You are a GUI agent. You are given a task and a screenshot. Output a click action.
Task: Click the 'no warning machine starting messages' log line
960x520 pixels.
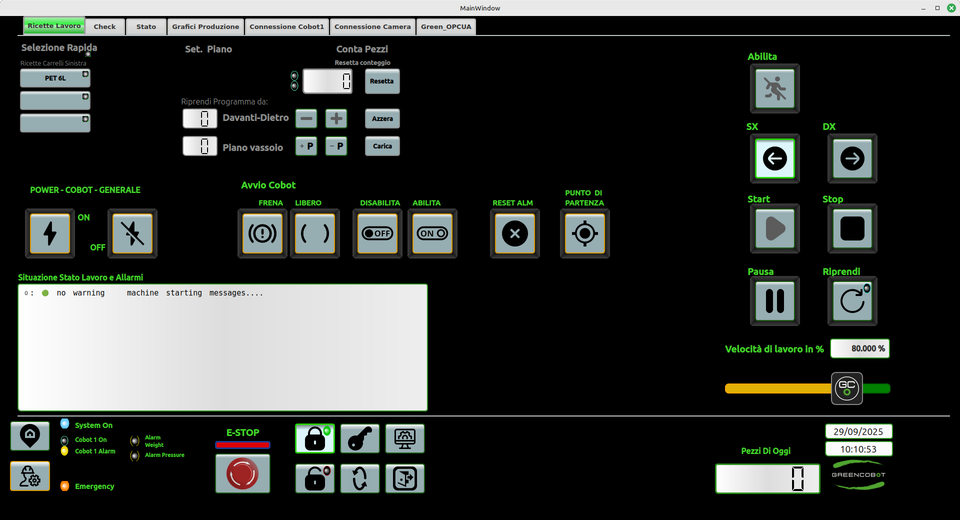point(144,293)
